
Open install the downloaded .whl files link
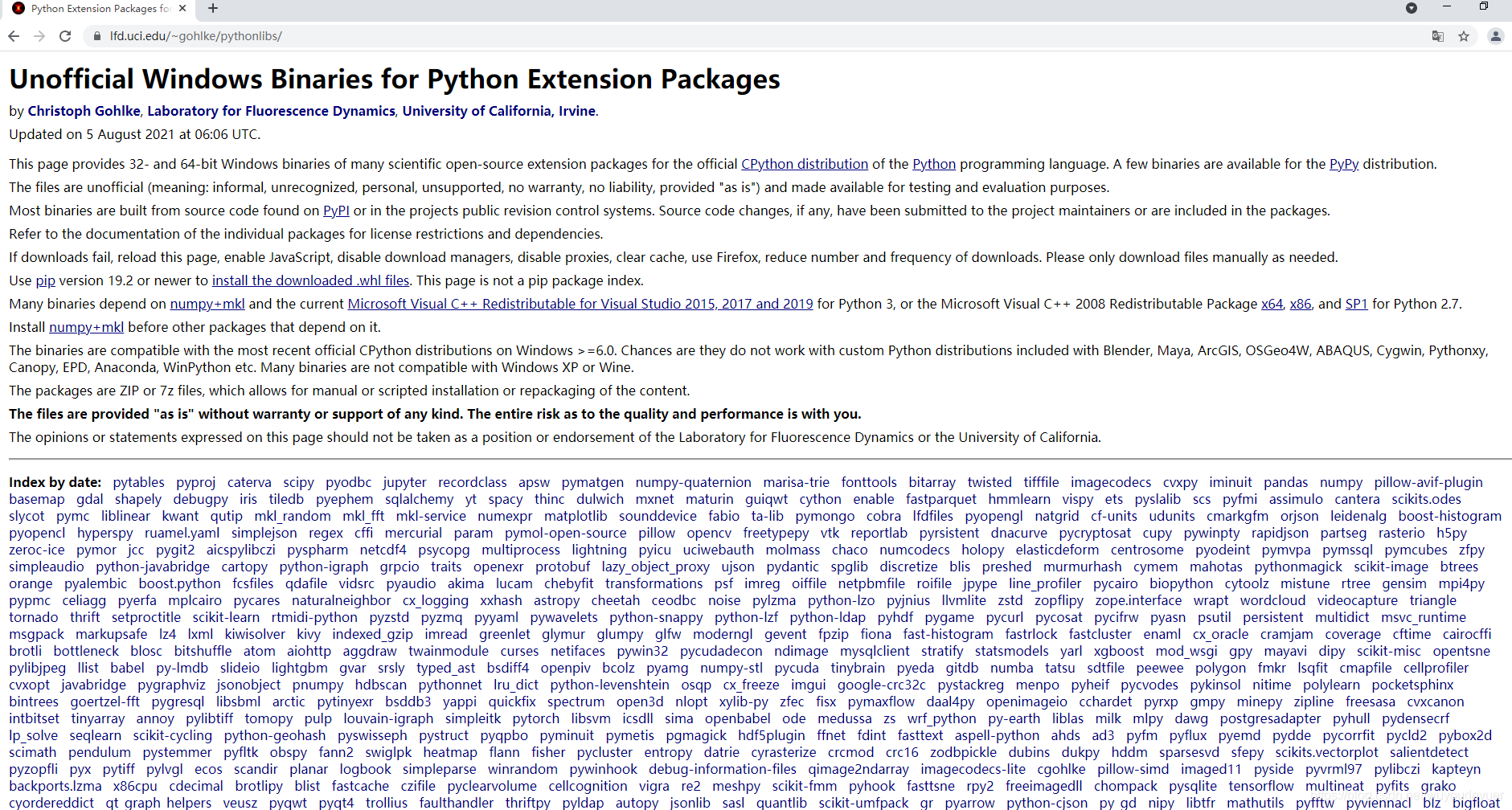(310, 280)
